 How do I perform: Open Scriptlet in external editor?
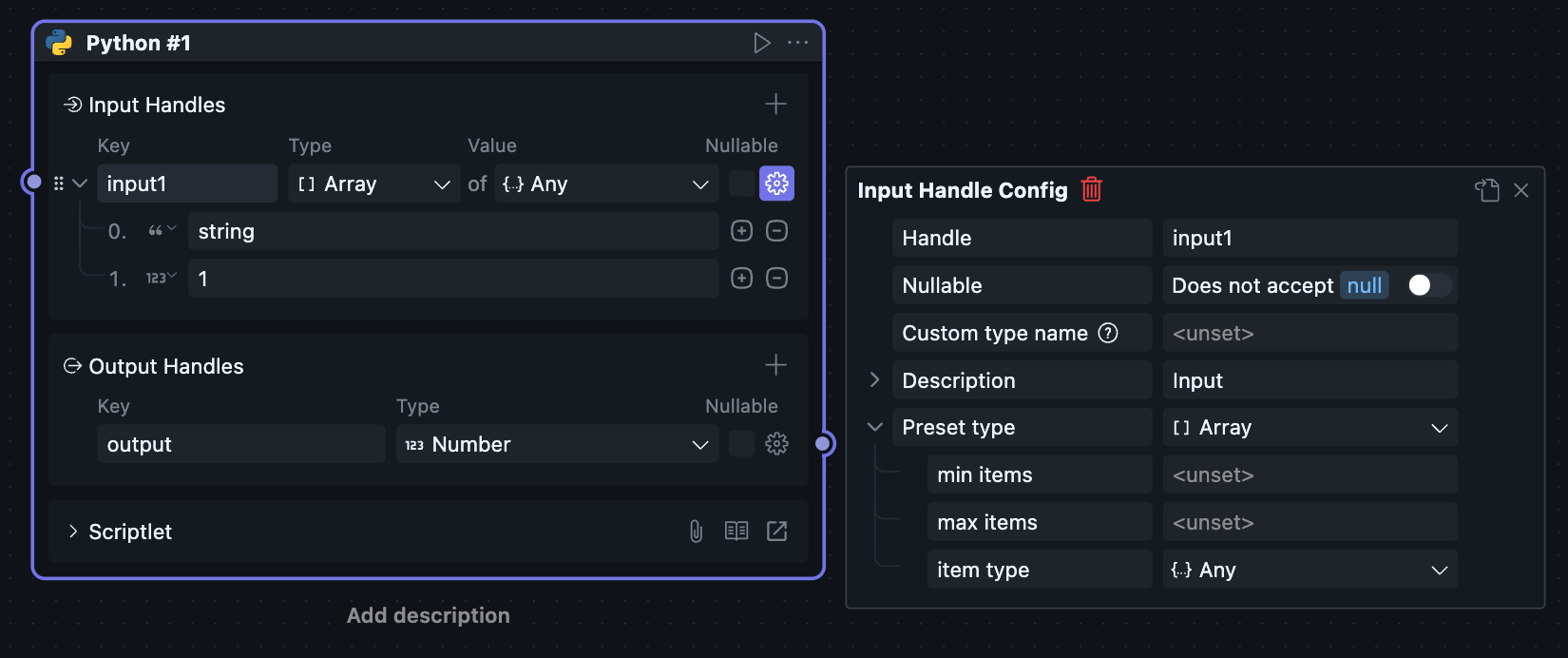[776, 532]
